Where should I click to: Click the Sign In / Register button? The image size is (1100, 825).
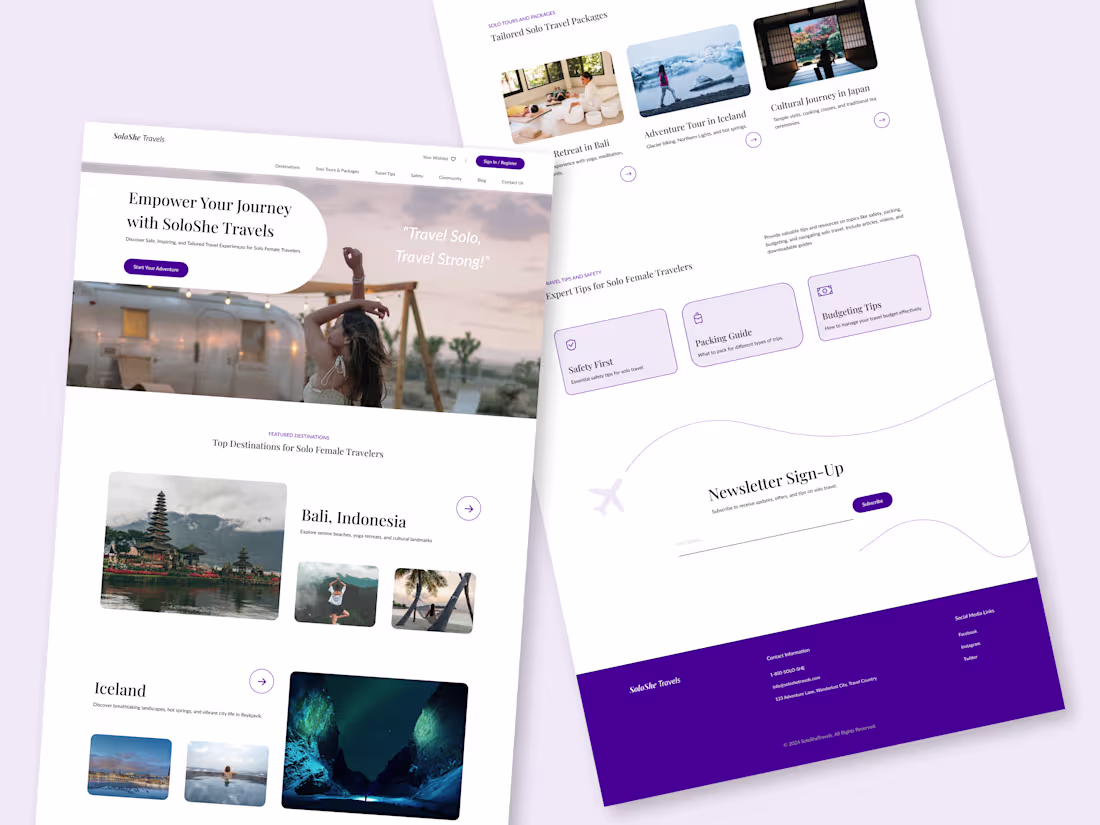click(500, 163)
